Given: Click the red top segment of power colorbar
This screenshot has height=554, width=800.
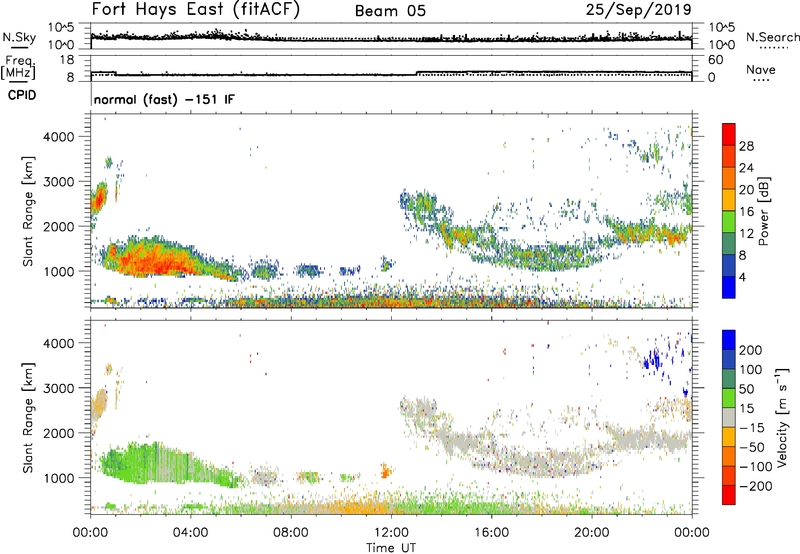Looking at the screenshot, I should (729, 134).
